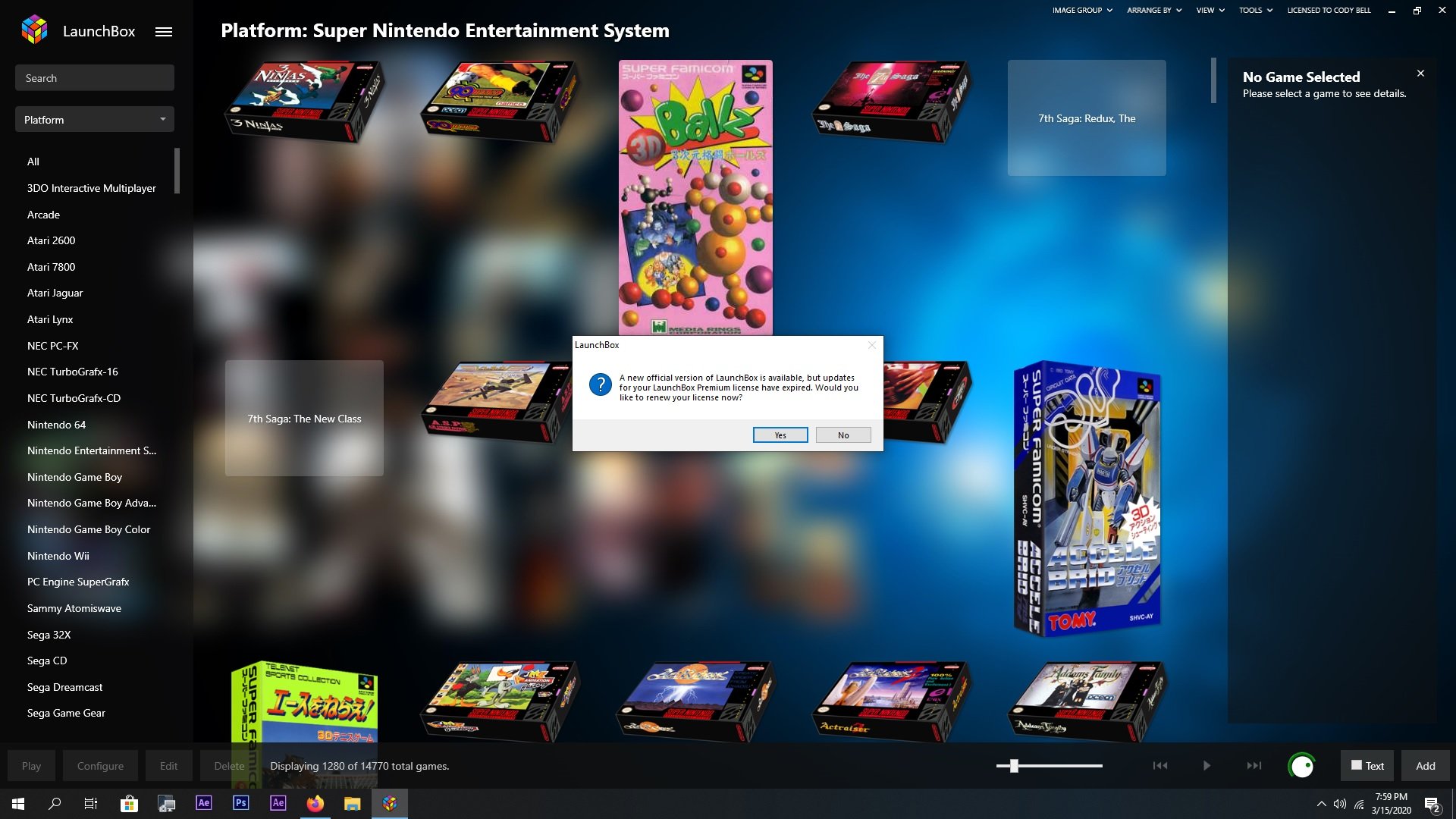Image resolution: width=1456 pixels, height=819 pixels.
Task: Expand the Platform filter dropdown
Action: [x=95, y=120]
